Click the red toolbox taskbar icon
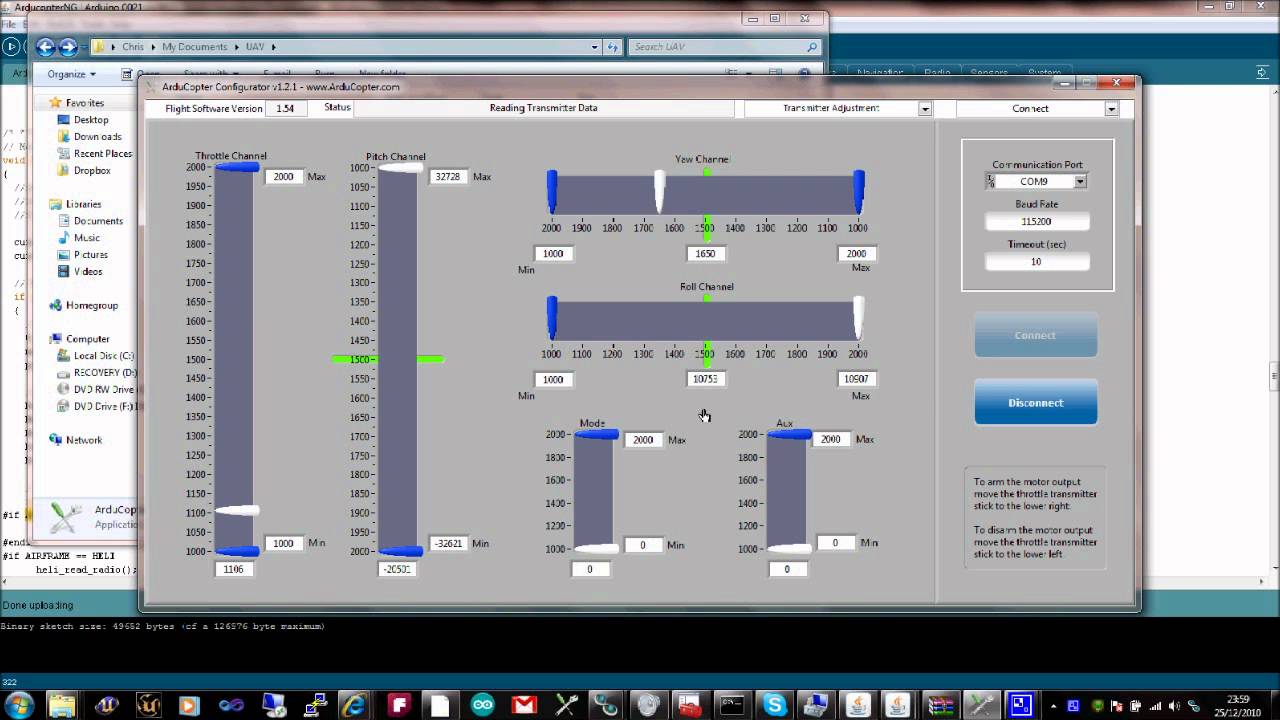This screenshot has width=1280, height=720. [690, 705]
